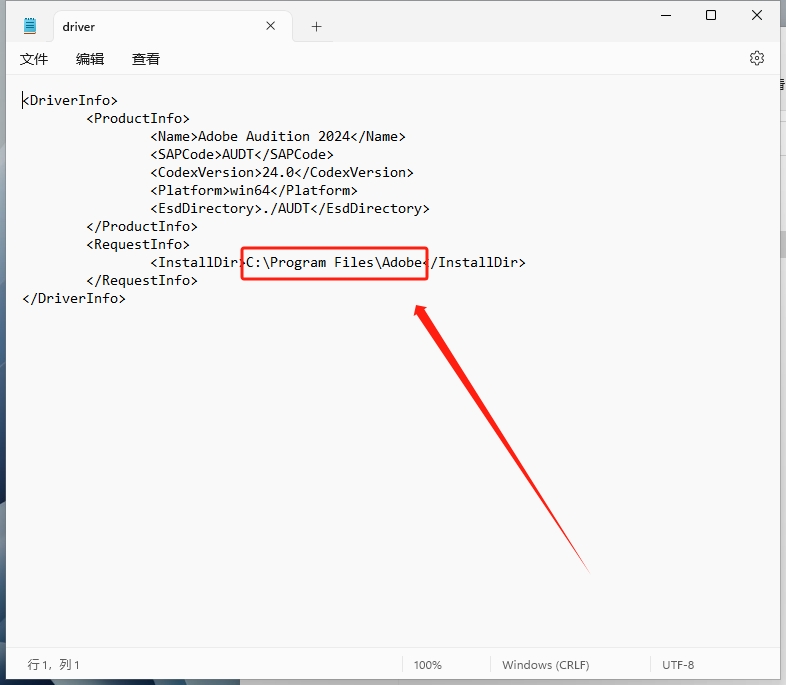The width and height of the screenshot is (786, 685).
Task: Click the Notepad app icon in title bar
Action: [30, 26]
